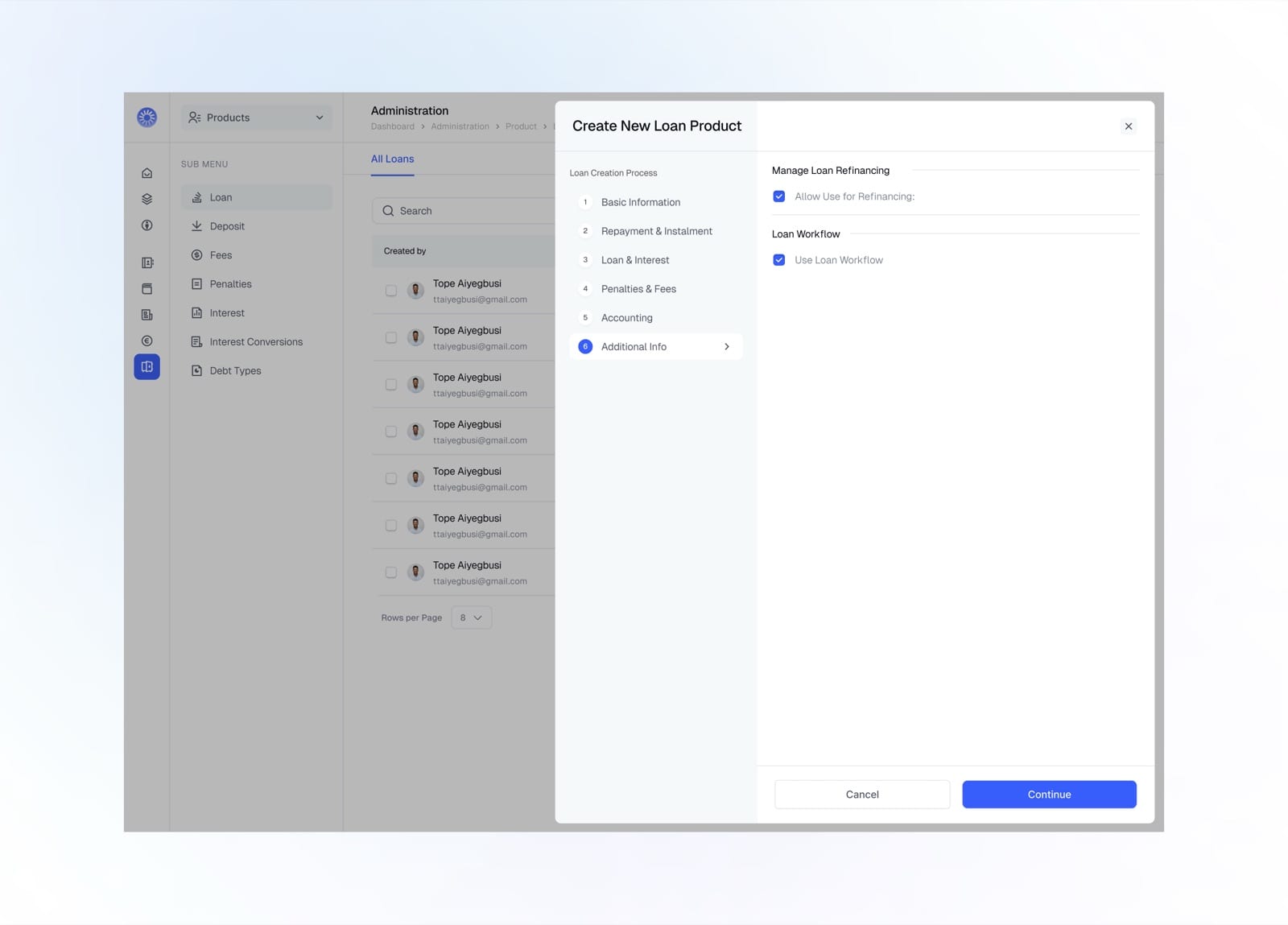Uncheck Allow Use for Refinancing
This screenshot has height=925, width=1288.
pos(778,196)
